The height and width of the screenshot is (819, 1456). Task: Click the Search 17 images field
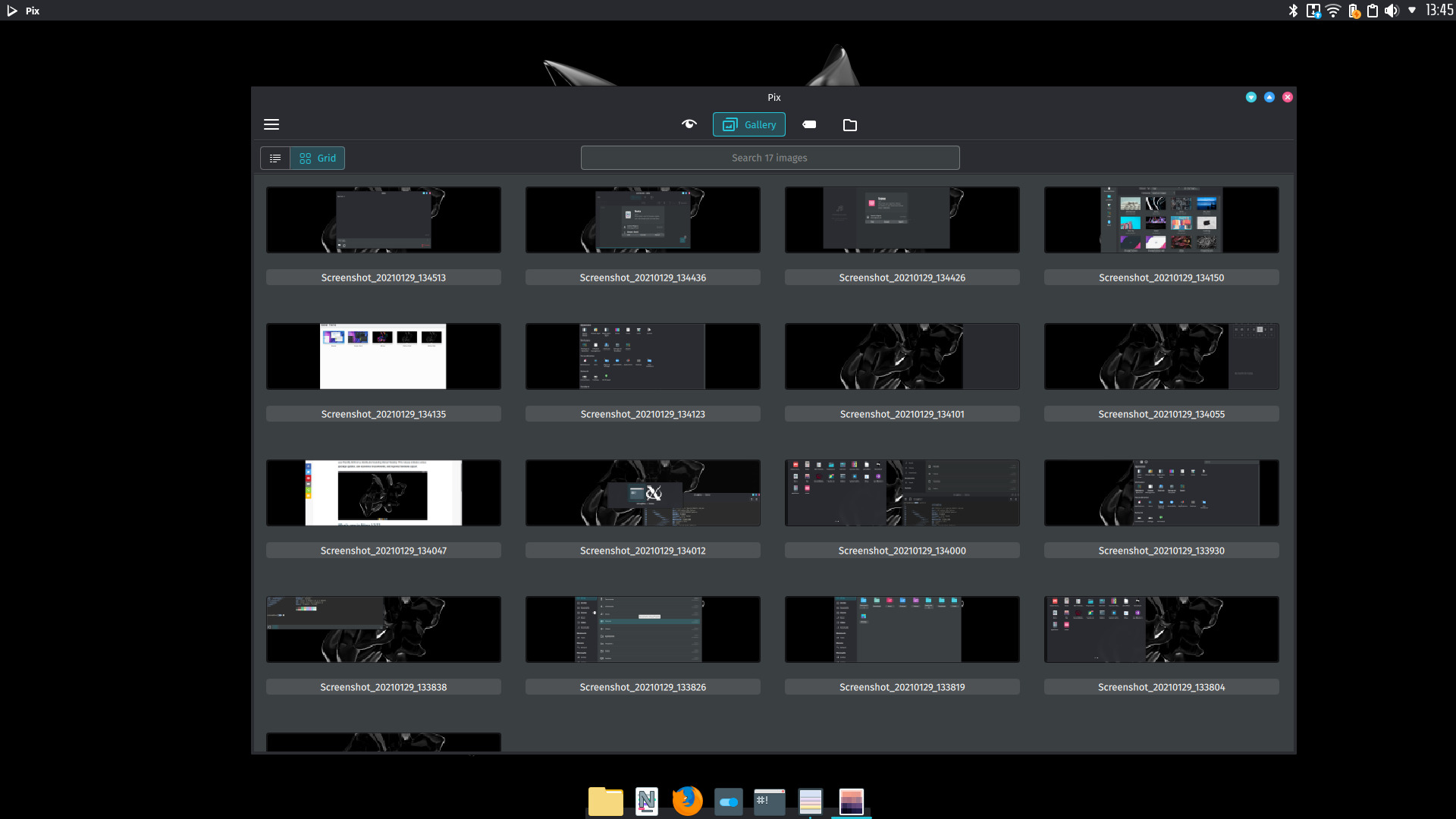770,158
